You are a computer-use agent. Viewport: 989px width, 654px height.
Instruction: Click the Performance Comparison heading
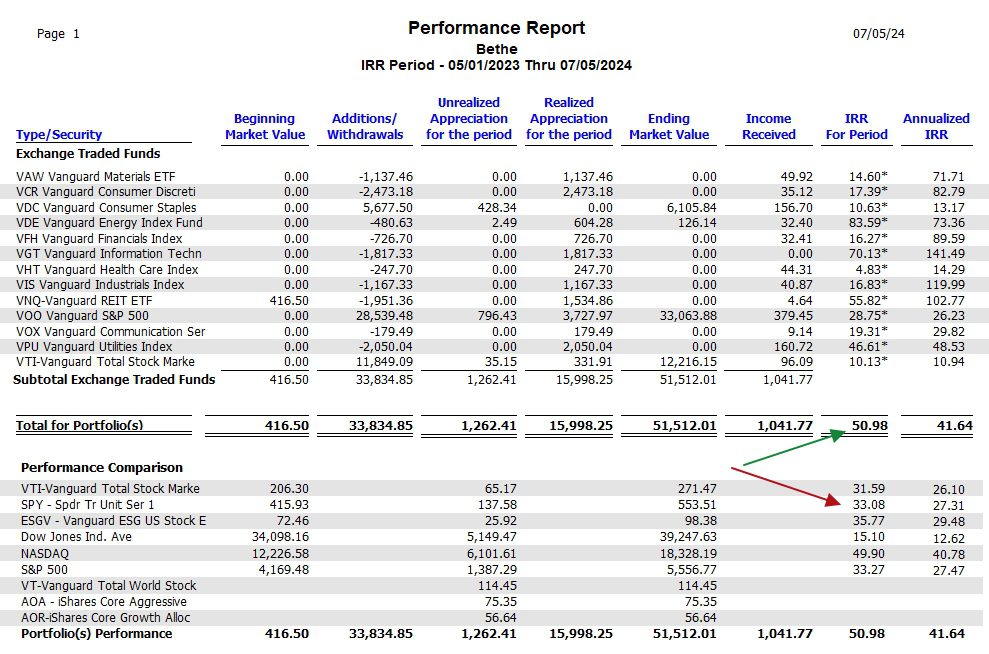click(x=102, y=467)
